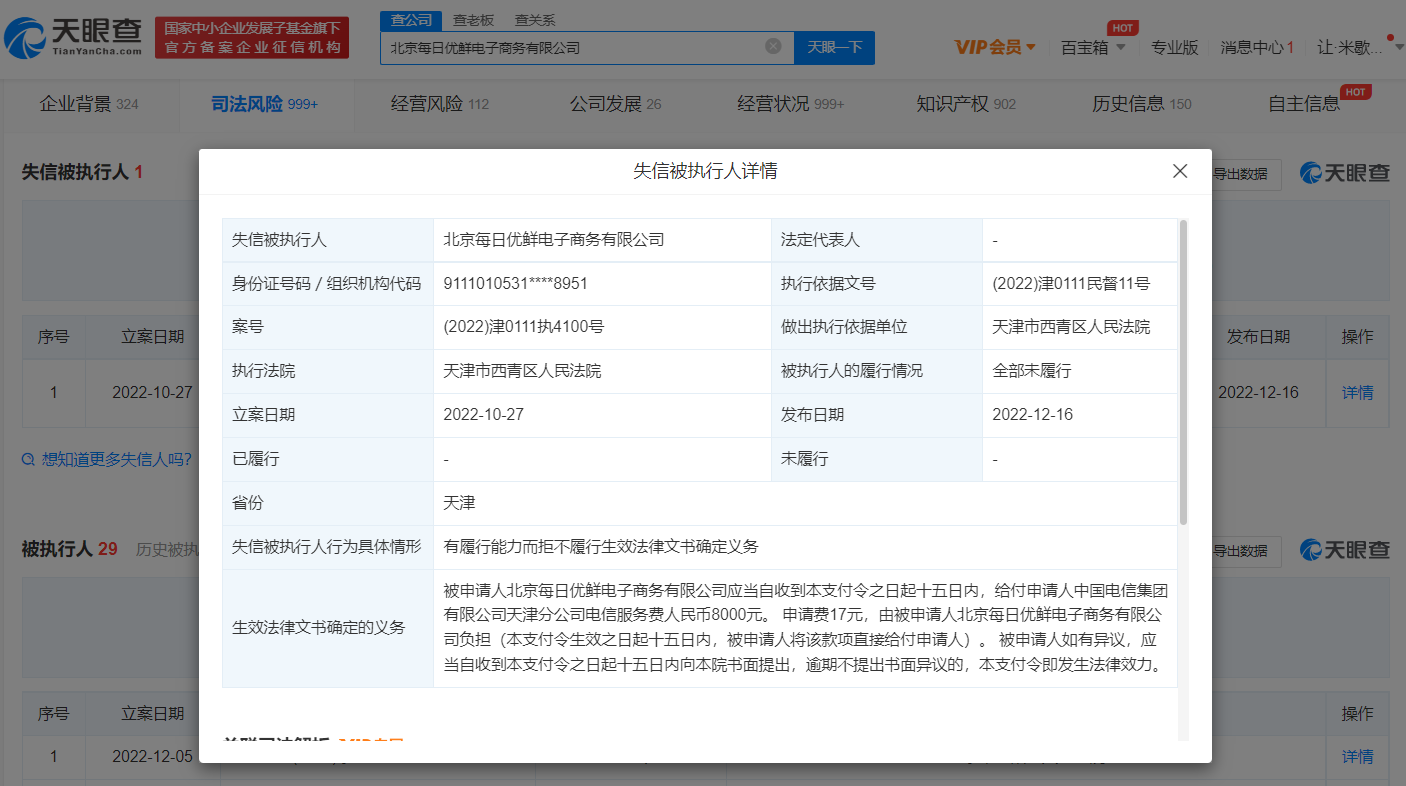1406x786 pixels.
Task: Click the 天眼查 logo beside the 被执行人 section
Action: point(1345,550)
